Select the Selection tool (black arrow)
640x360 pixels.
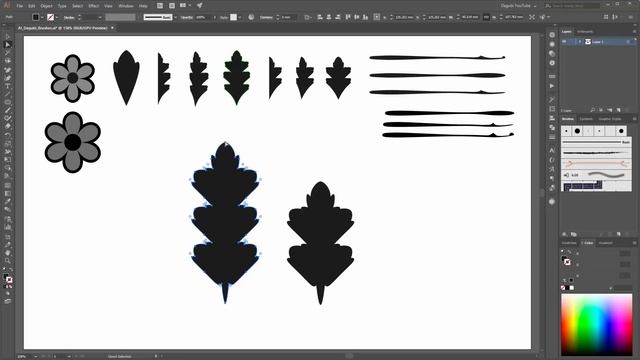click(x=8, y=37)
